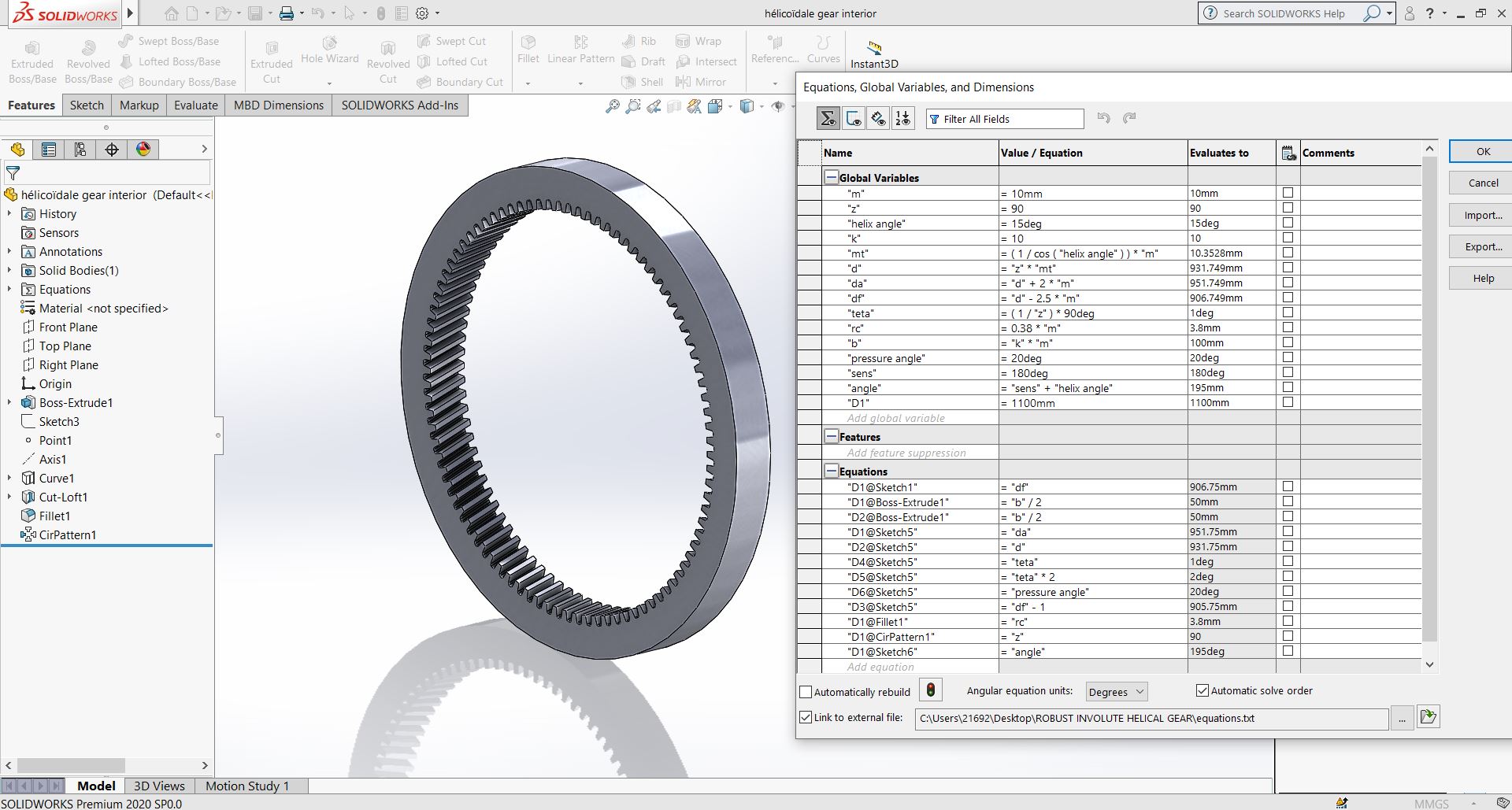The image size is (1512, 810).
Task: Disable the Automatic solve order checkbox
Action: 1203,690
